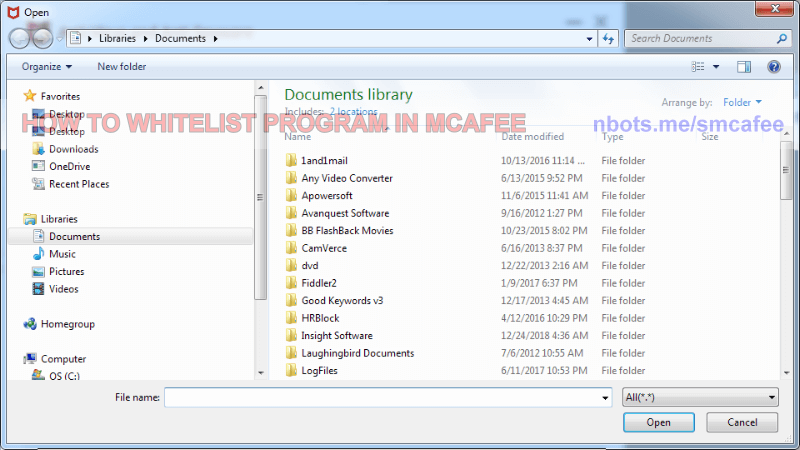800x450 pixels.
Task: Click the Back navigation arrow
Action: click(19, 38)
